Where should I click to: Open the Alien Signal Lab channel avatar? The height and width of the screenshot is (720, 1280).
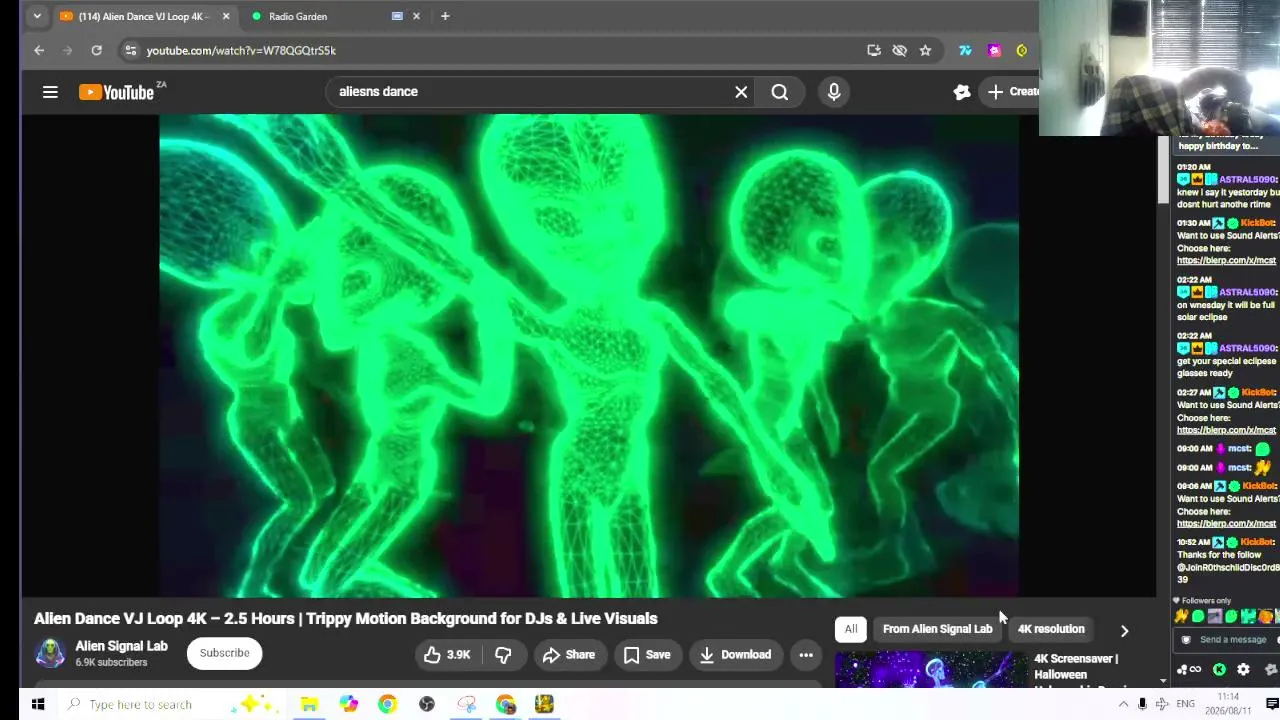[x=50, y=653]
